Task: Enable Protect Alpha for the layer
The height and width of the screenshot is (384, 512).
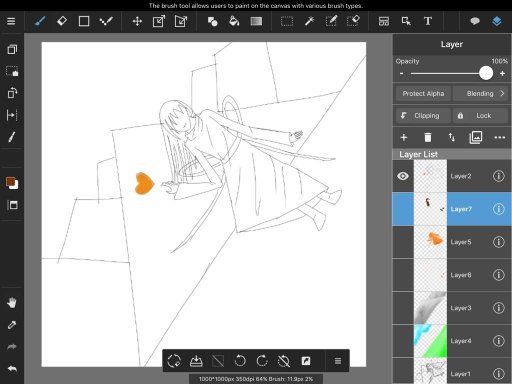Action: point(423,94)
